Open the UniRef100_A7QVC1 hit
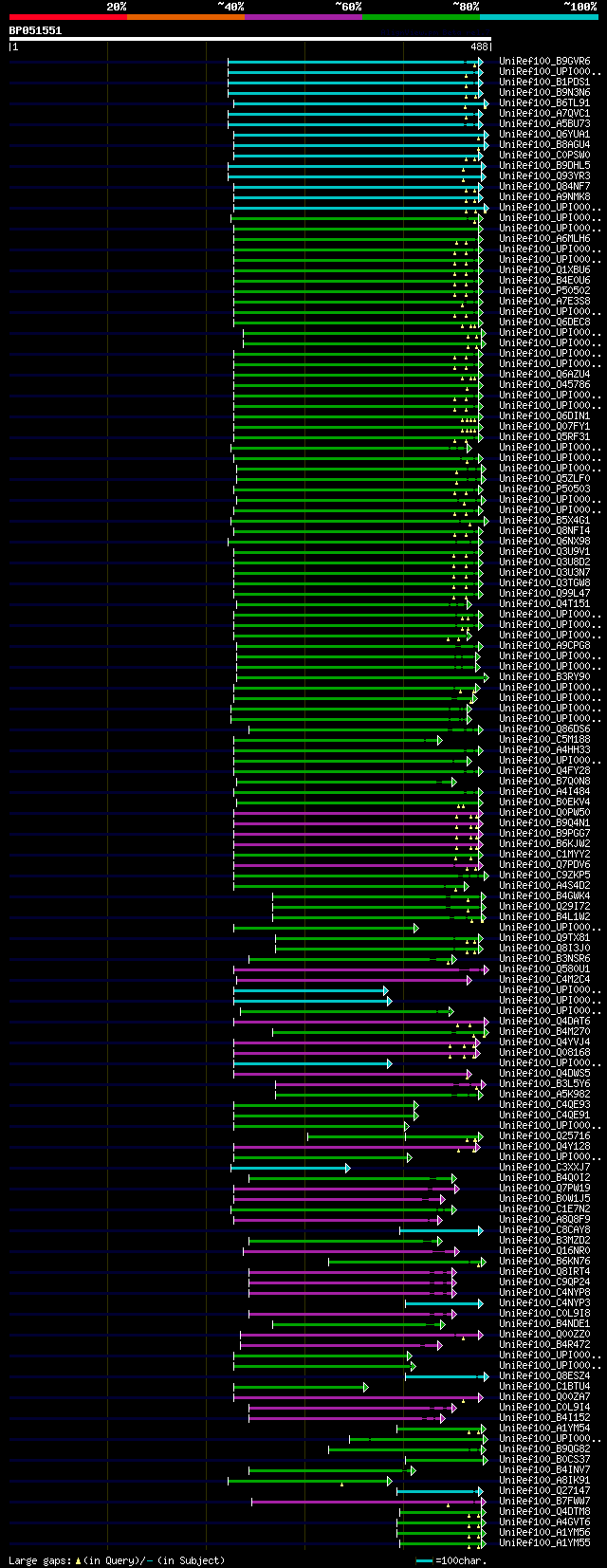This screenshot has height=1568, width=607. pyautogui.click(x=544, y=113)
